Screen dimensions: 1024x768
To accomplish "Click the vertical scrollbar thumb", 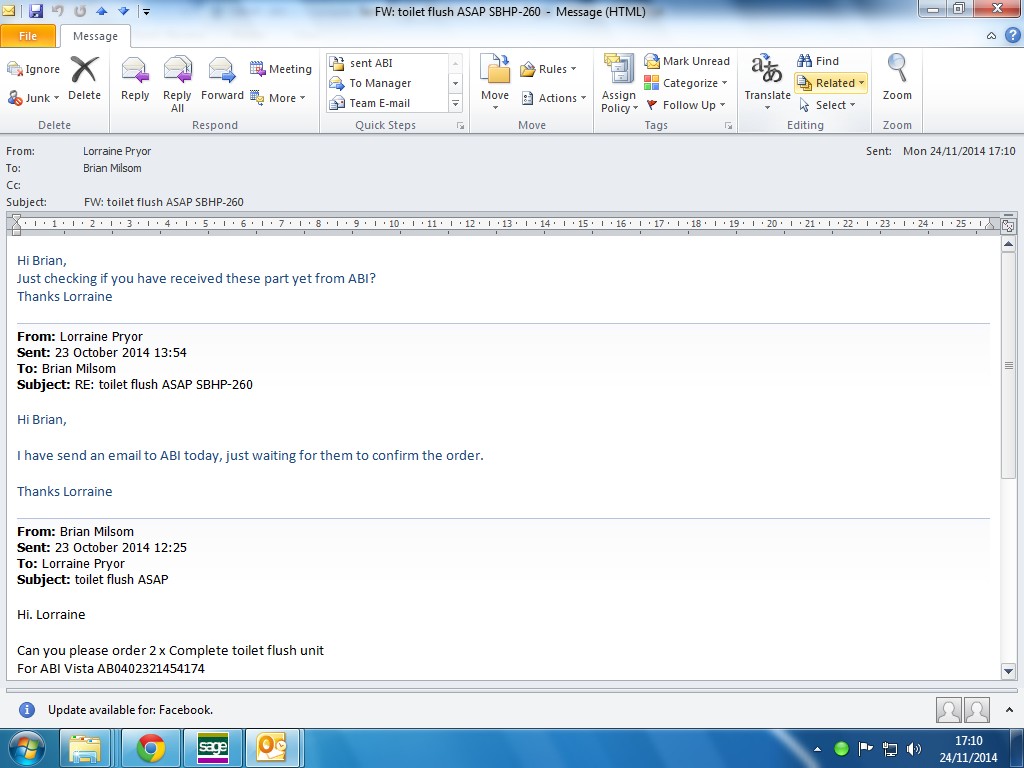I will (x=1008, y=366).
